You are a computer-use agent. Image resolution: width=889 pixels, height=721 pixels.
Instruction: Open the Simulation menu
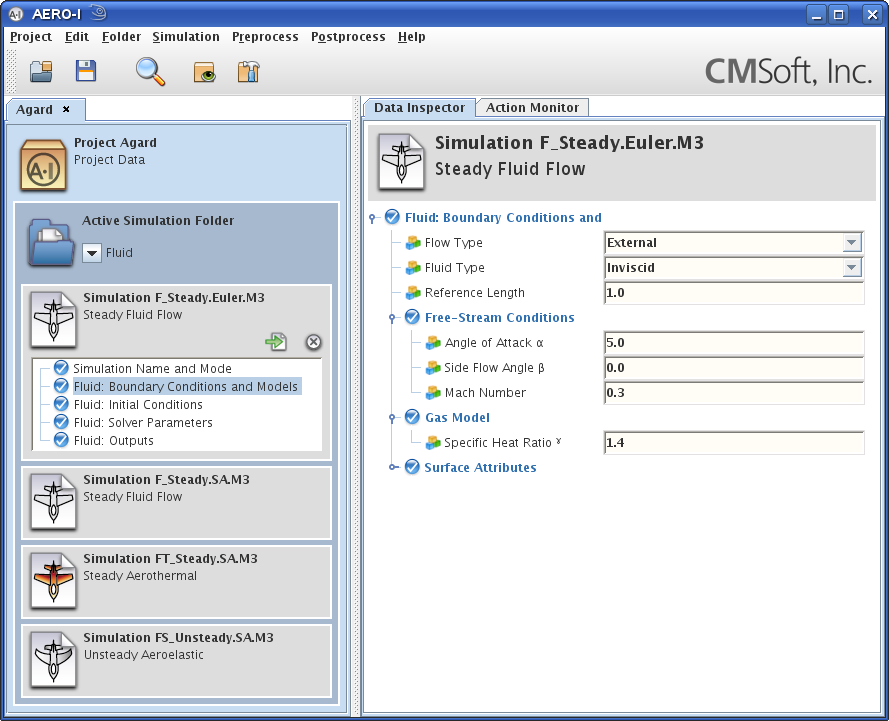pos(186,37)
